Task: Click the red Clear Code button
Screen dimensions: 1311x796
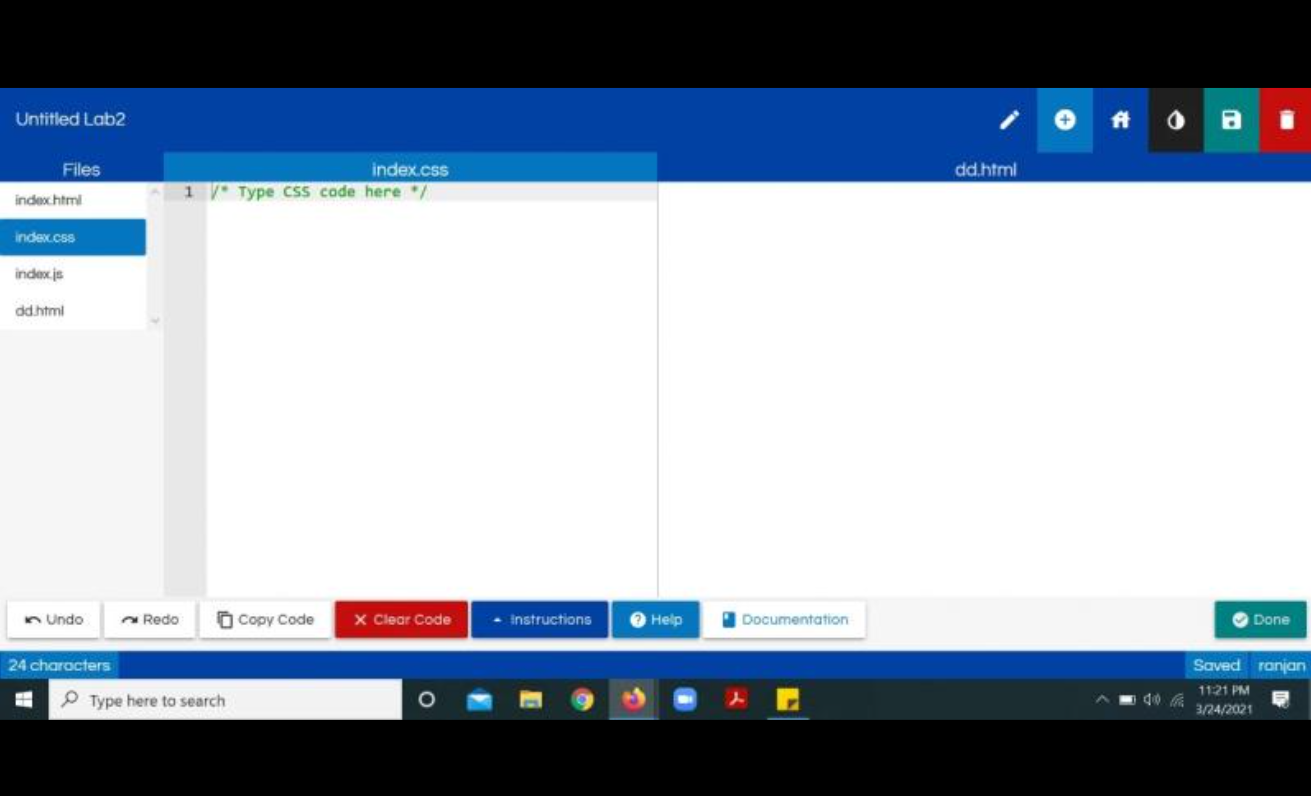Action: point(401,620)
